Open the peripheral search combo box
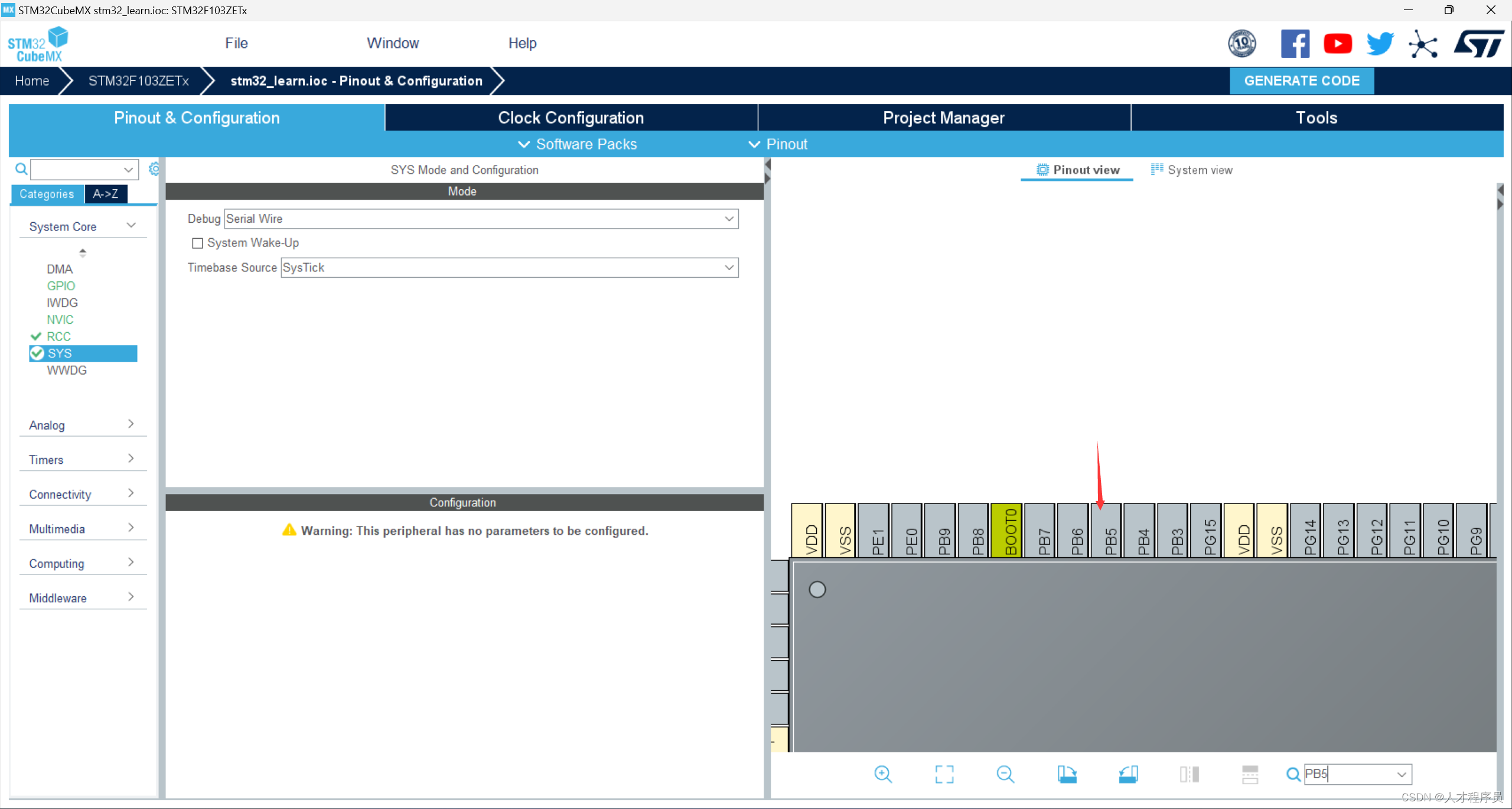Screen dimensions: 1512x809 coord(84,170)
